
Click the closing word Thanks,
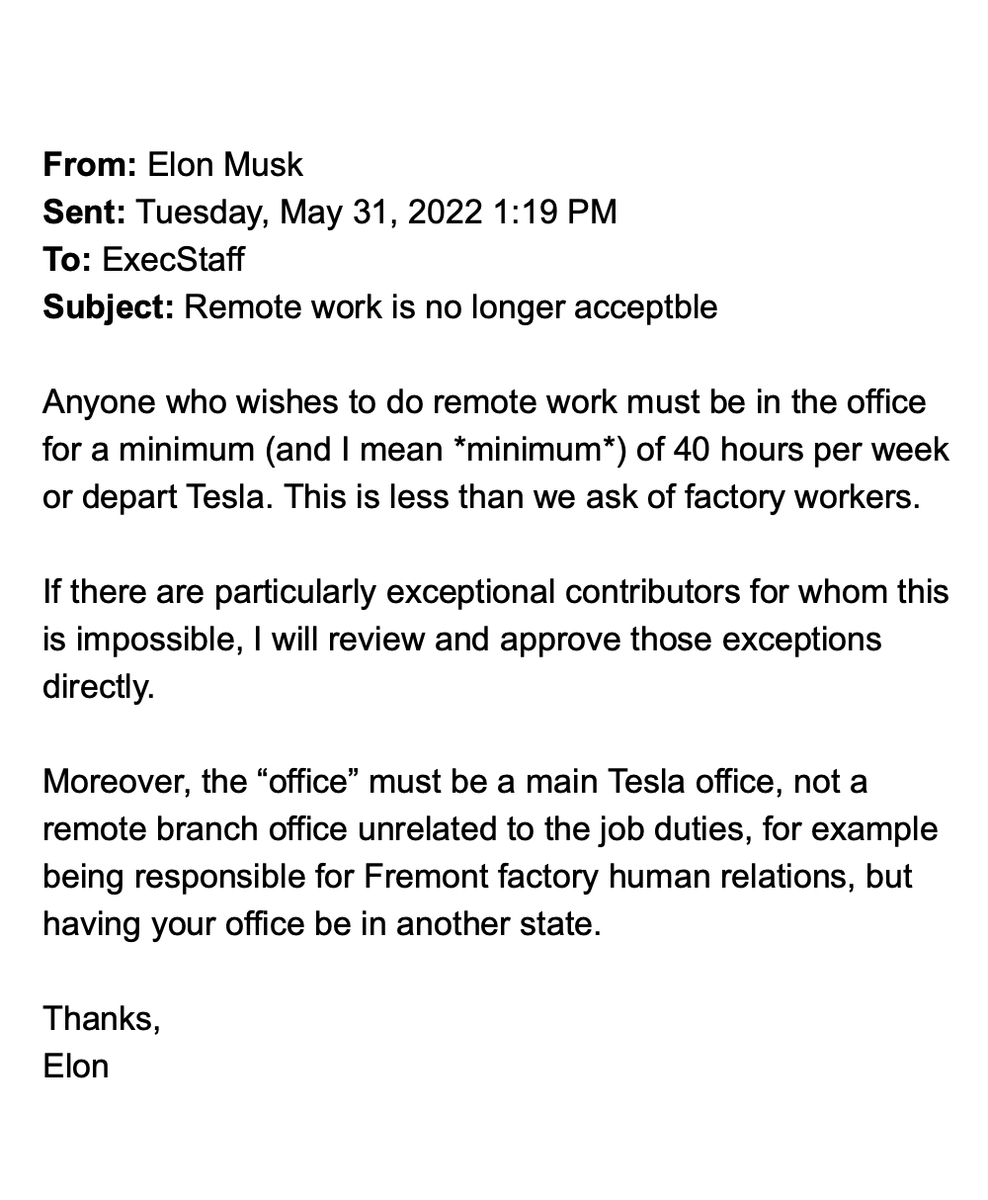[102, 1021]
